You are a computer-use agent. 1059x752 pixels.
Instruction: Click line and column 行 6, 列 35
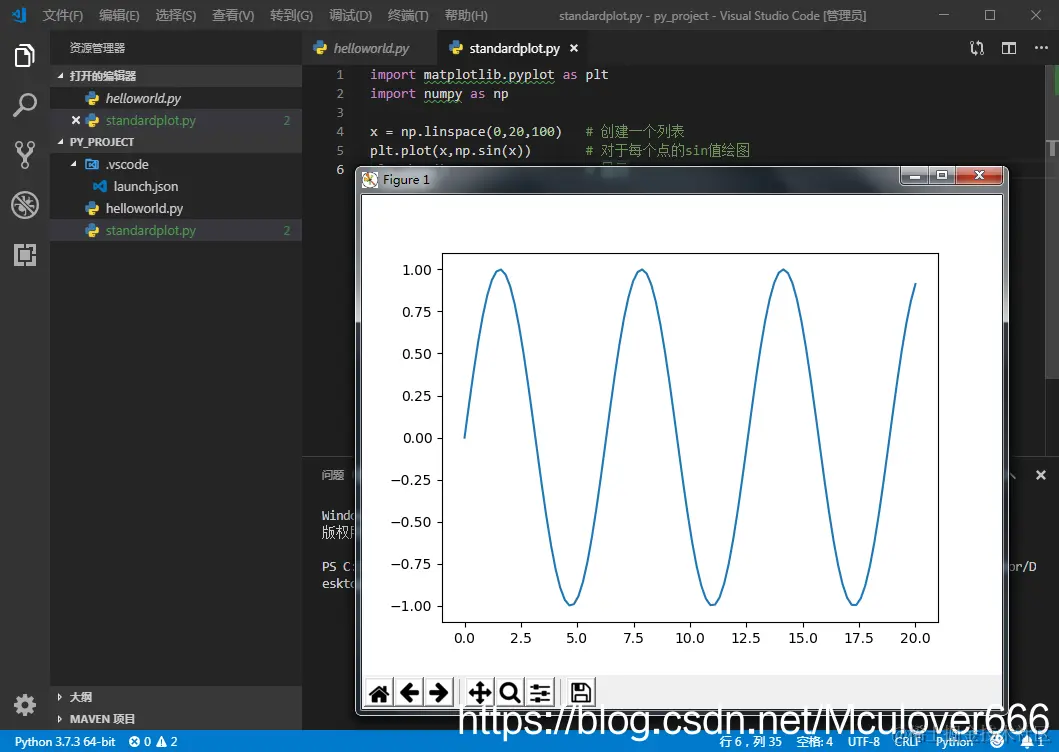pos(750,741)
